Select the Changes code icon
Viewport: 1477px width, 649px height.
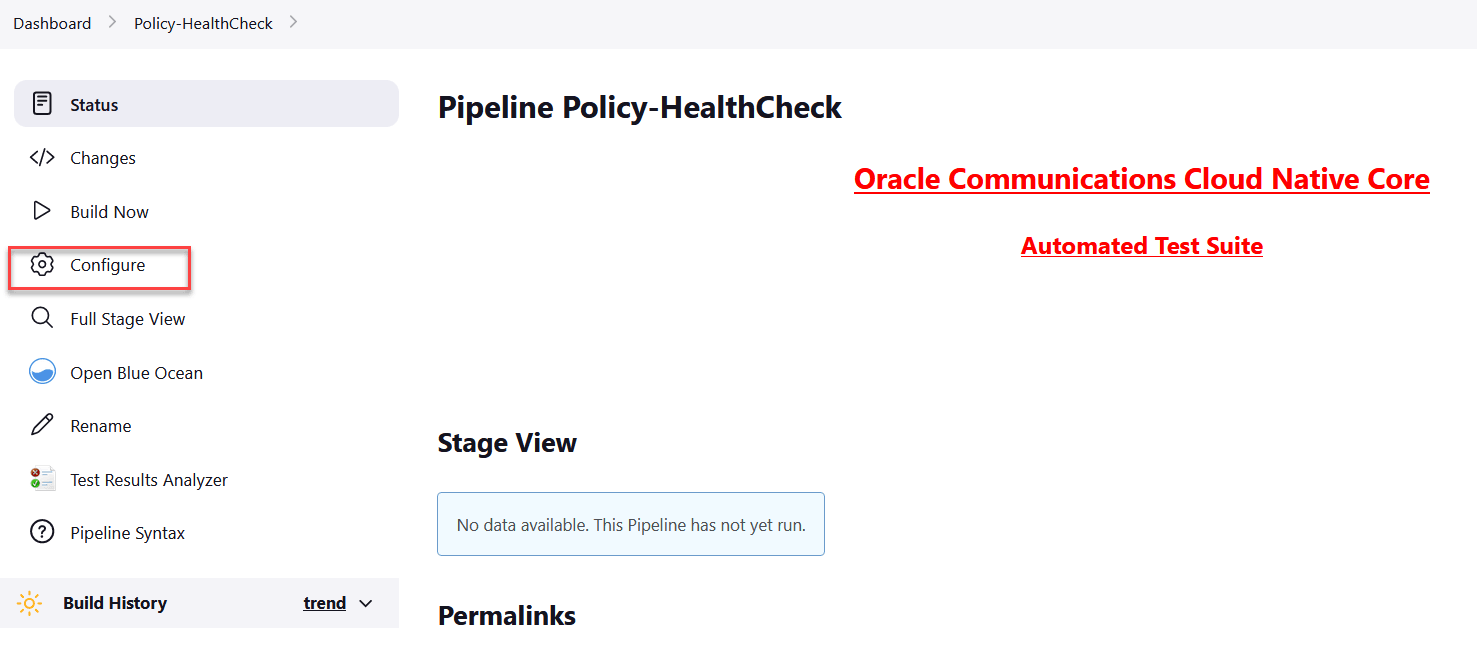(x=41, y=157)
